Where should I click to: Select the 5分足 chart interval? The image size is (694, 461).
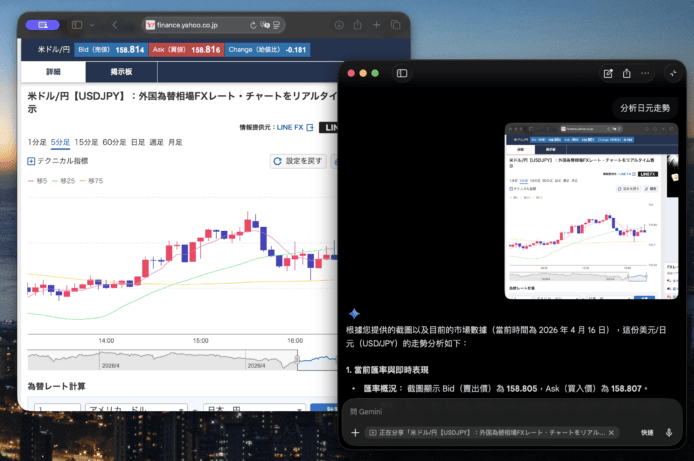click(x=60, y=142)
